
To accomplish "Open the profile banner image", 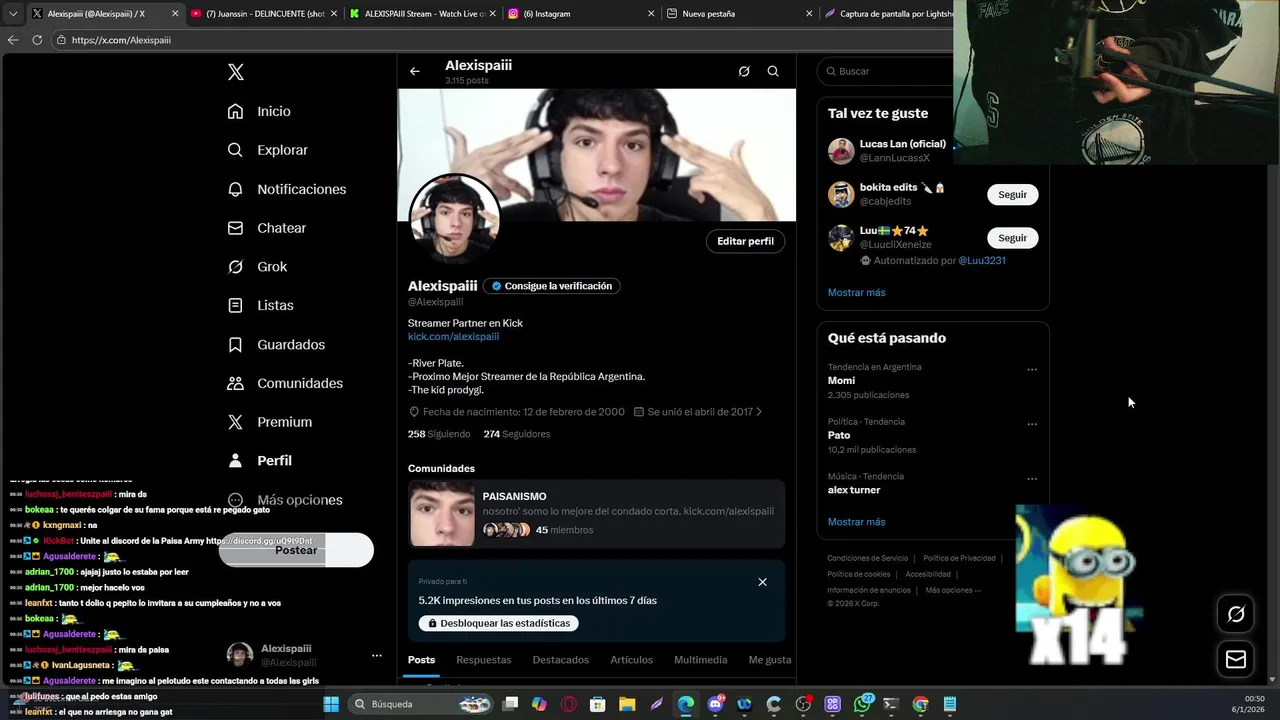I will tap(597, 155).
